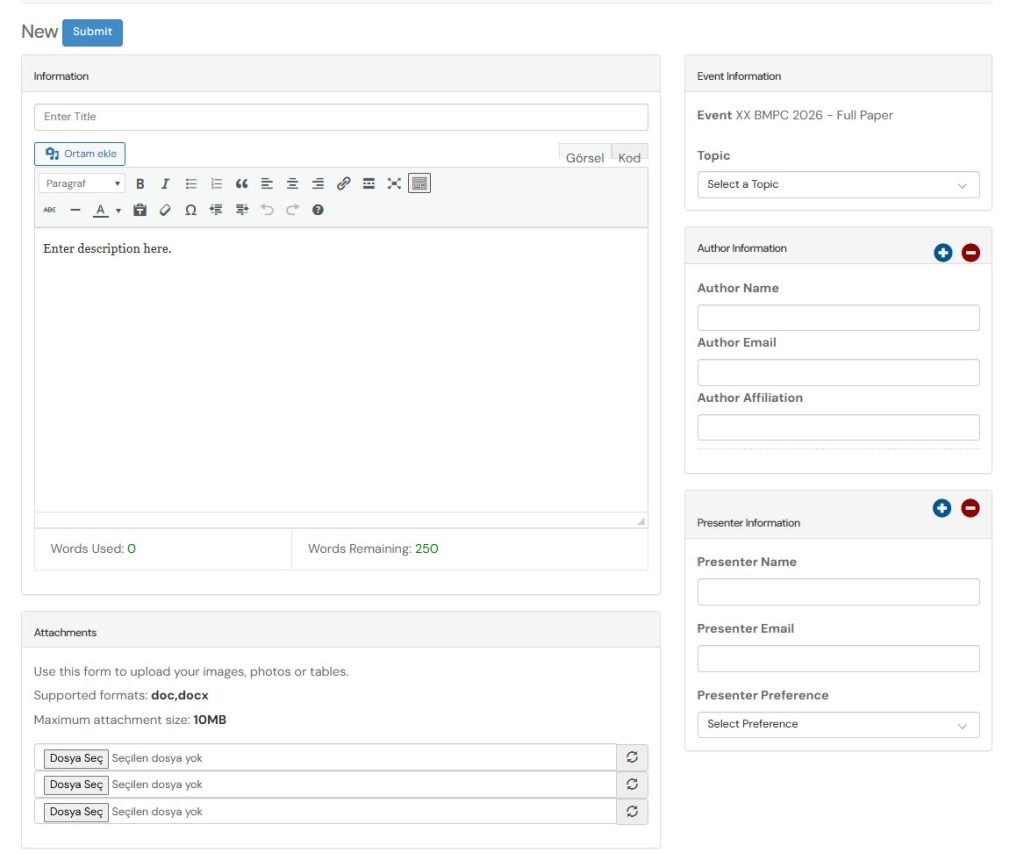Switch to the Kod editor tab
Viewport: 1024px width, 853px height.
tap(629, 158)
